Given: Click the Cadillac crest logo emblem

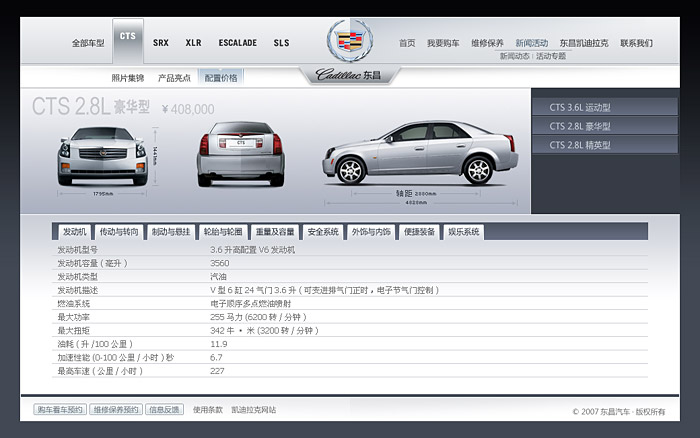Looking at the screenshot, I should (x=349, y=41).
